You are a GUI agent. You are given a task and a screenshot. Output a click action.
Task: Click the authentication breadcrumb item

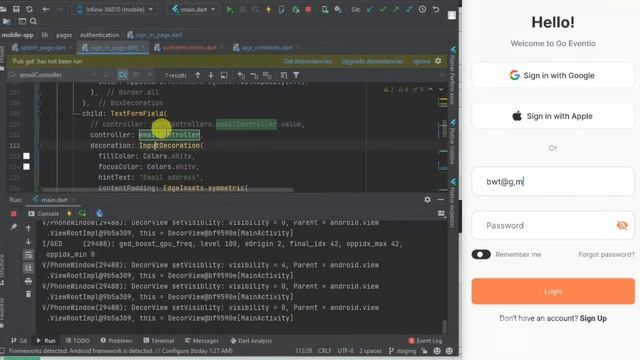point(100,35)
